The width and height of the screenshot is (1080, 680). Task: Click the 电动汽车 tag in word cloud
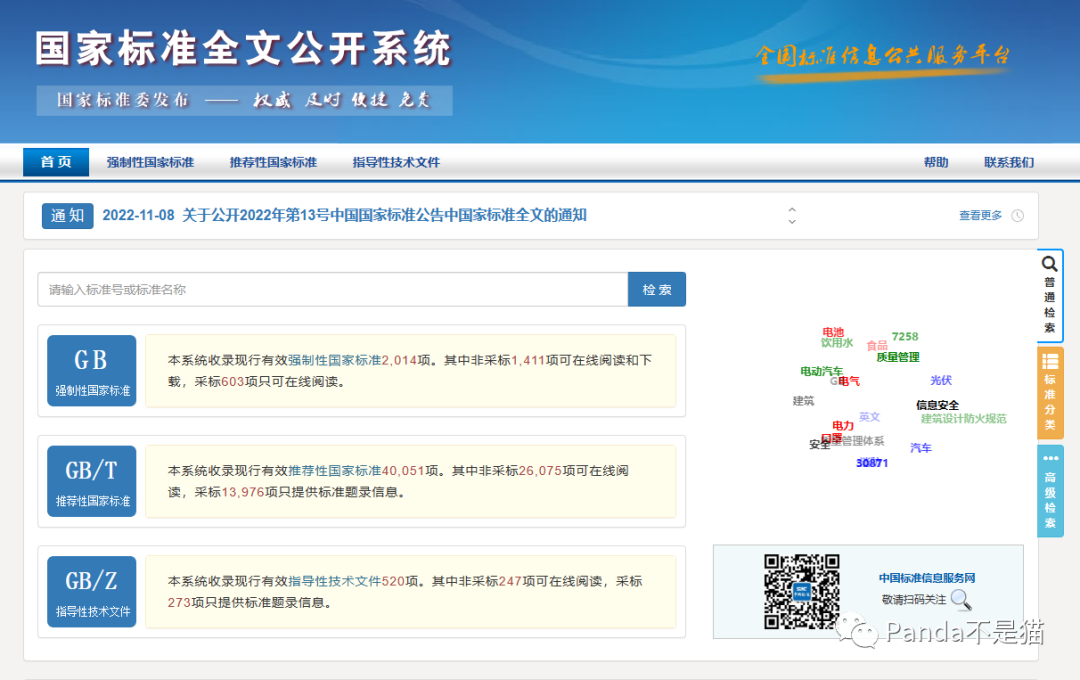(x=821, y=371)
